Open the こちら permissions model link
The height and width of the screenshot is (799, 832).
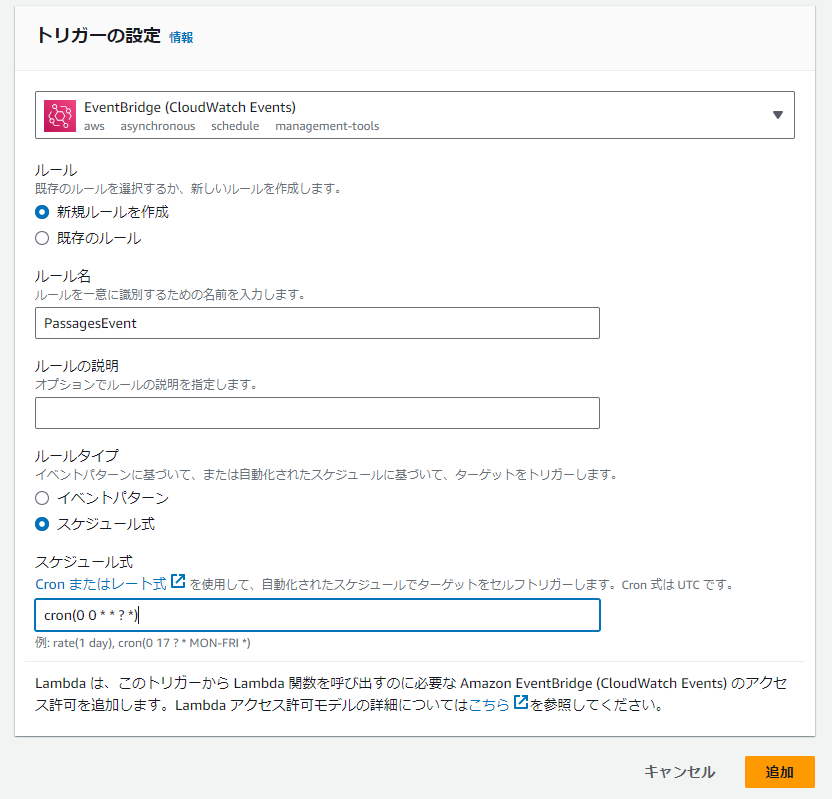(x=489, y=705)
